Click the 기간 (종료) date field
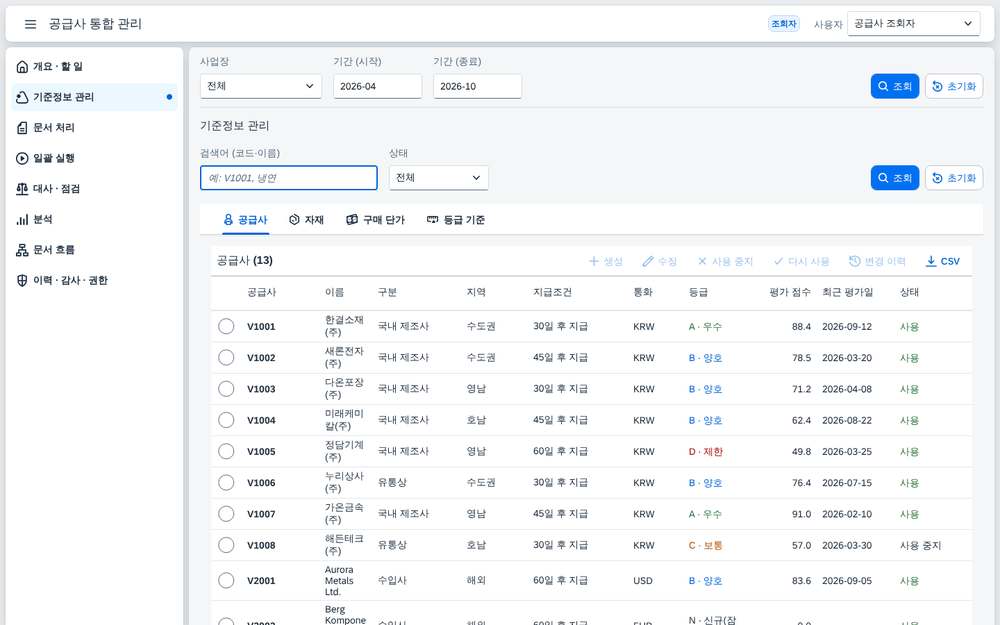Screen dimensions: 1000x625 [478, 86]
